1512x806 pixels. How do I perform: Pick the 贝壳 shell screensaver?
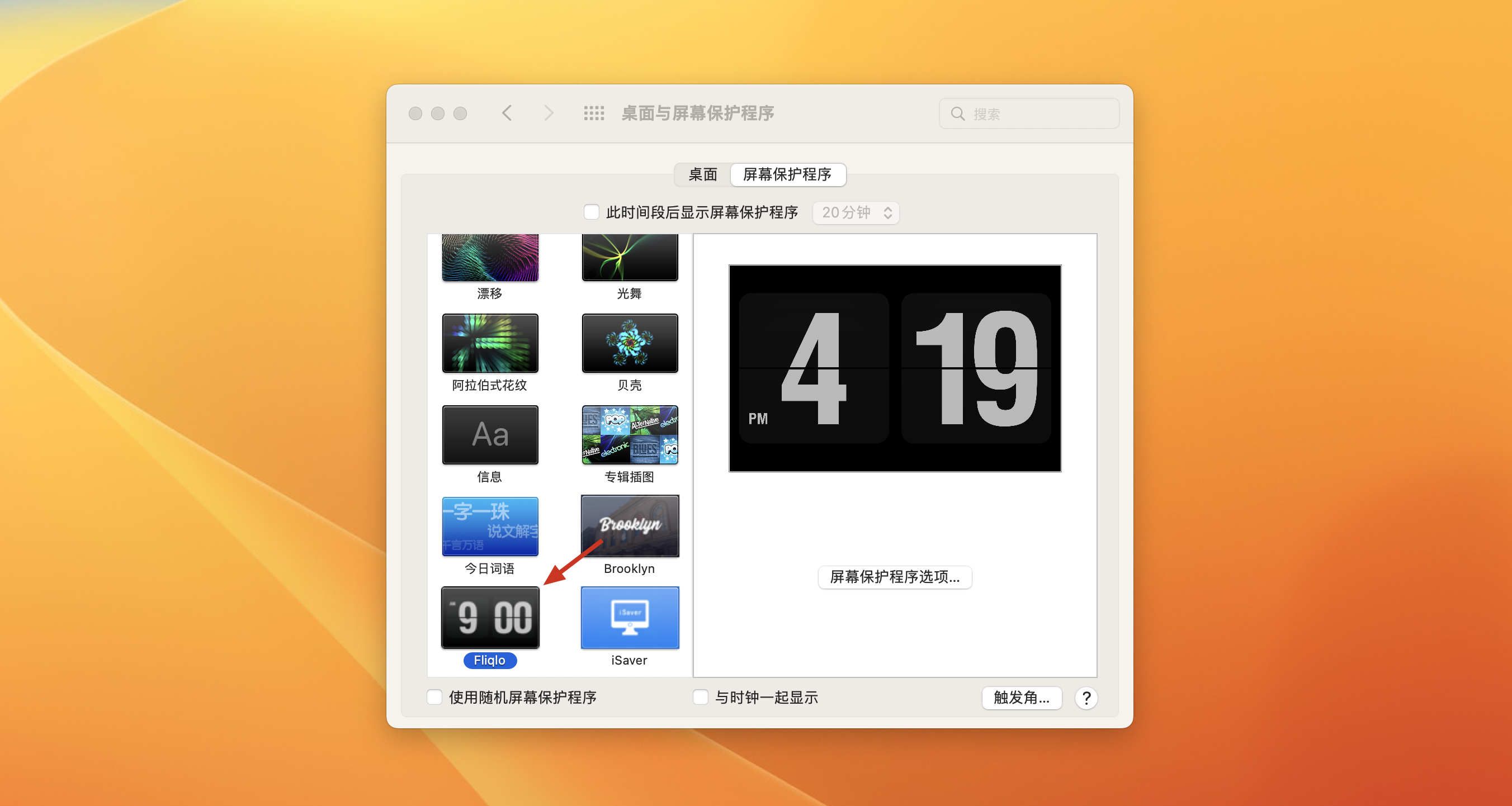[629, 343]
